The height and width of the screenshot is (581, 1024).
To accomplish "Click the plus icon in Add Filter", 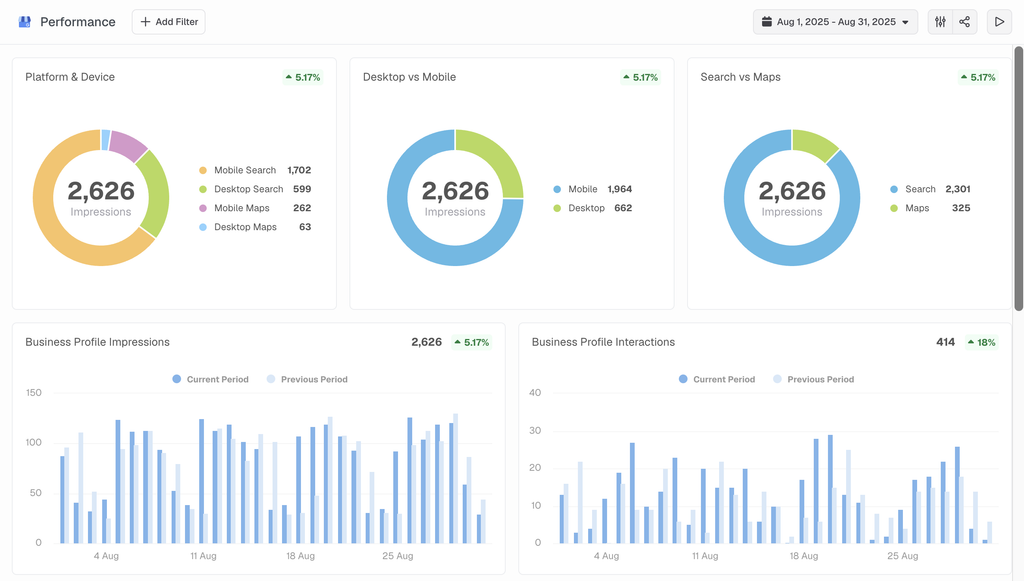I will (x=145, y=22).
